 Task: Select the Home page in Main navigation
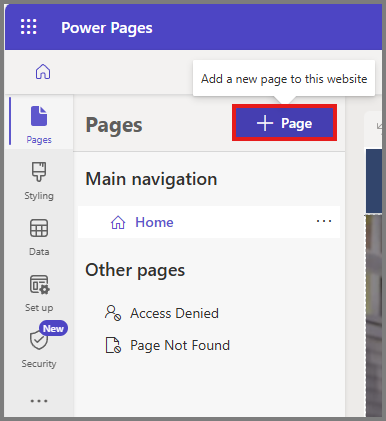point(209,222)
